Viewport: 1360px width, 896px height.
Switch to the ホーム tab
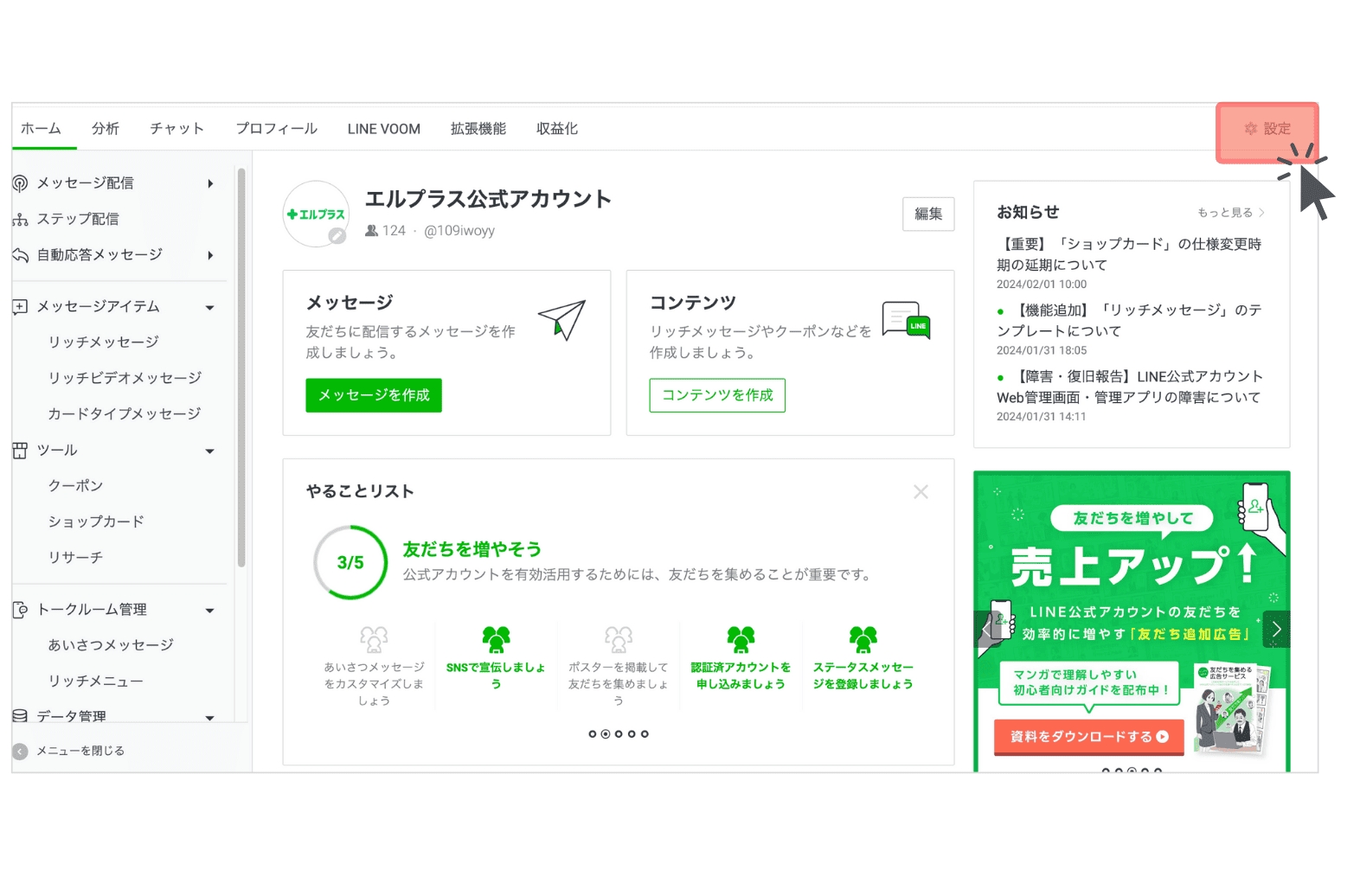41,129
